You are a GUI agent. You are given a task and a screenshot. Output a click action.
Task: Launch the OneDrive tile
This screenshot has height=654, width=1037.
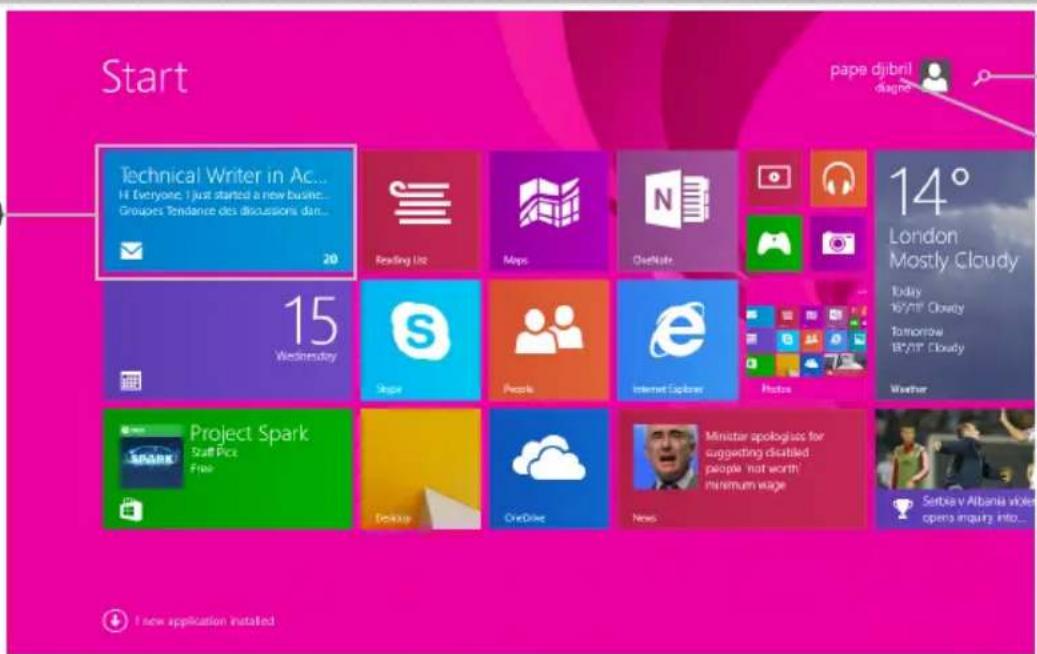(x=549, y=469)
